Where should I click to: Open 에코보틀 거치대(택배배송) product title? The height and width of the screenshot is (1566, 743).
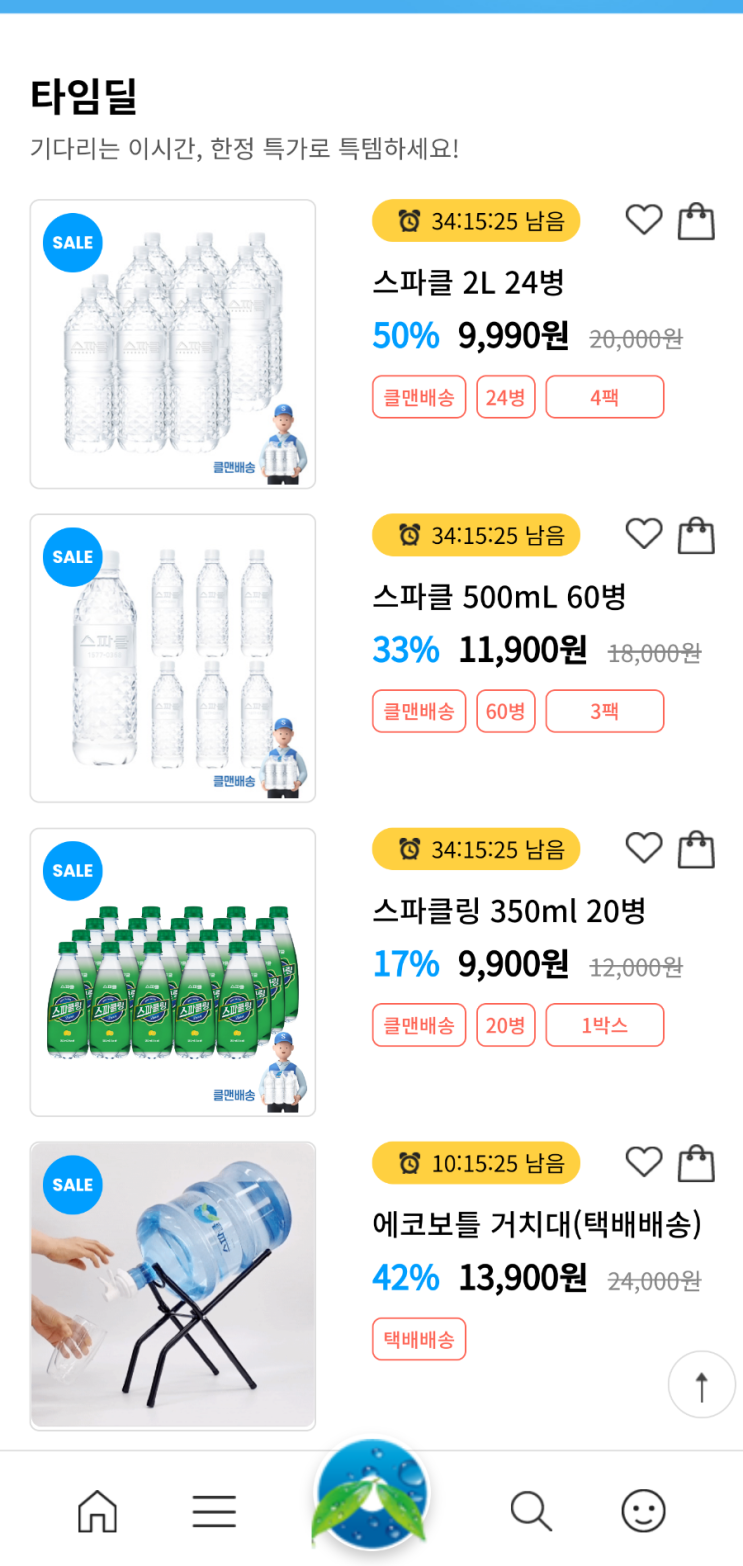pos(537,1225)
